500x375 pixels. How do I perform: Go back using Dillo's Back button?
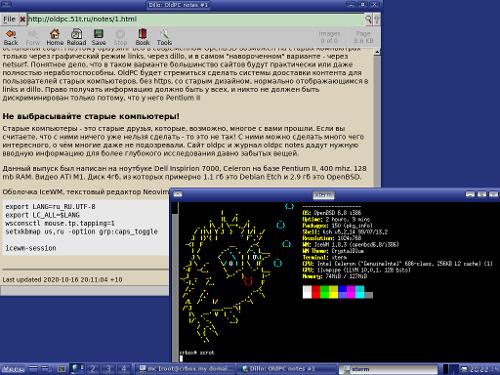tap(11, 37)
